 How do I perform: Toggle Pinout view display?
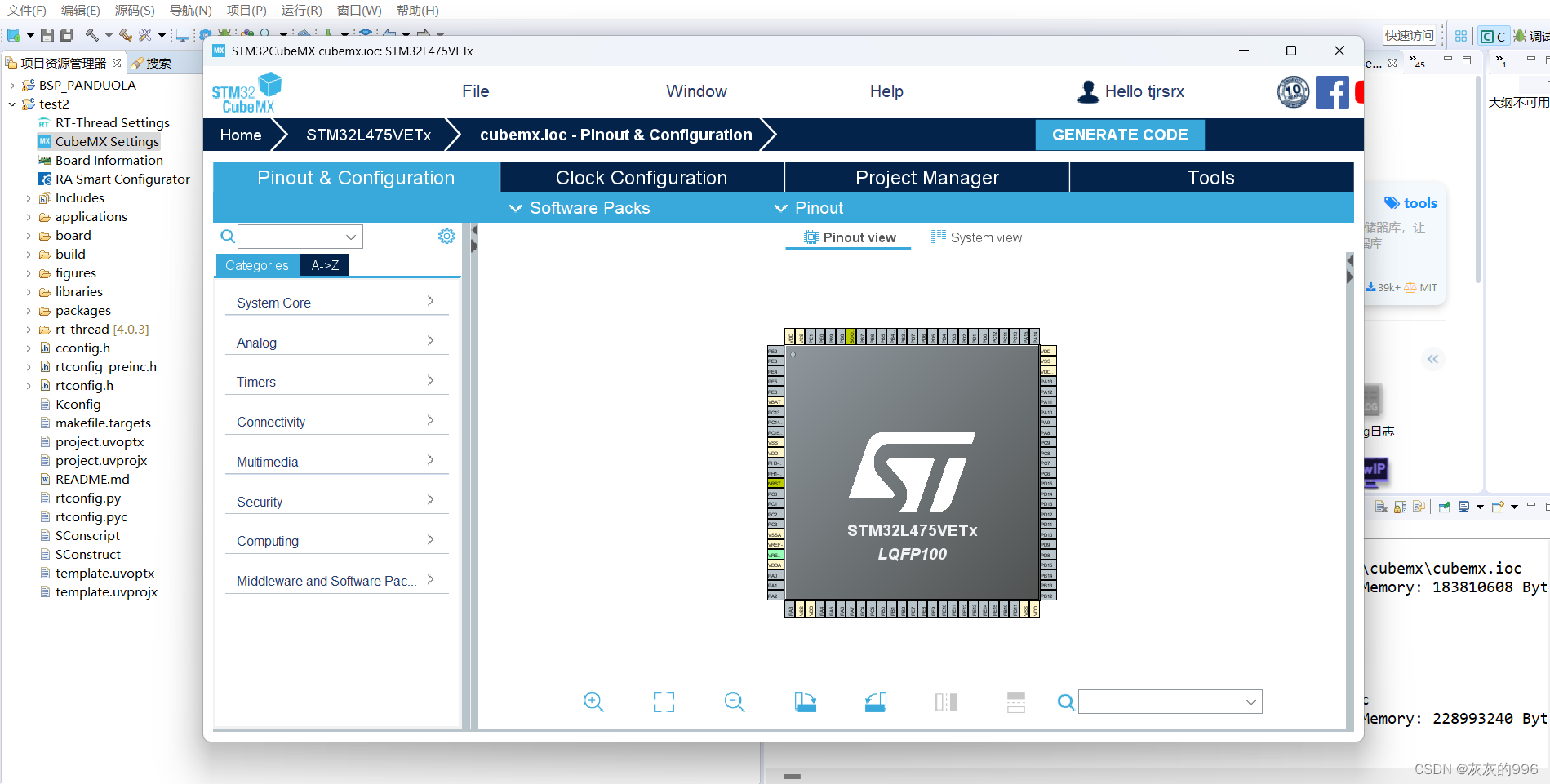click(848, 237)
